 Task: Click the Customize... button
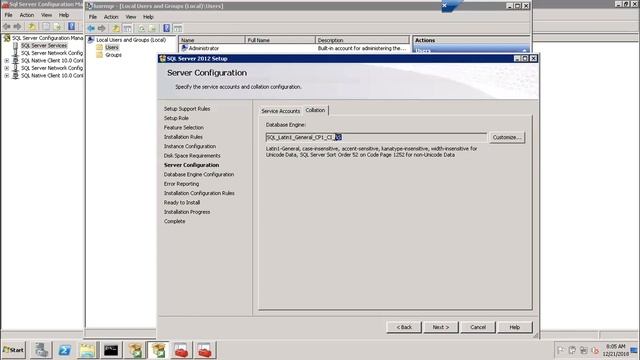point(507,137)
